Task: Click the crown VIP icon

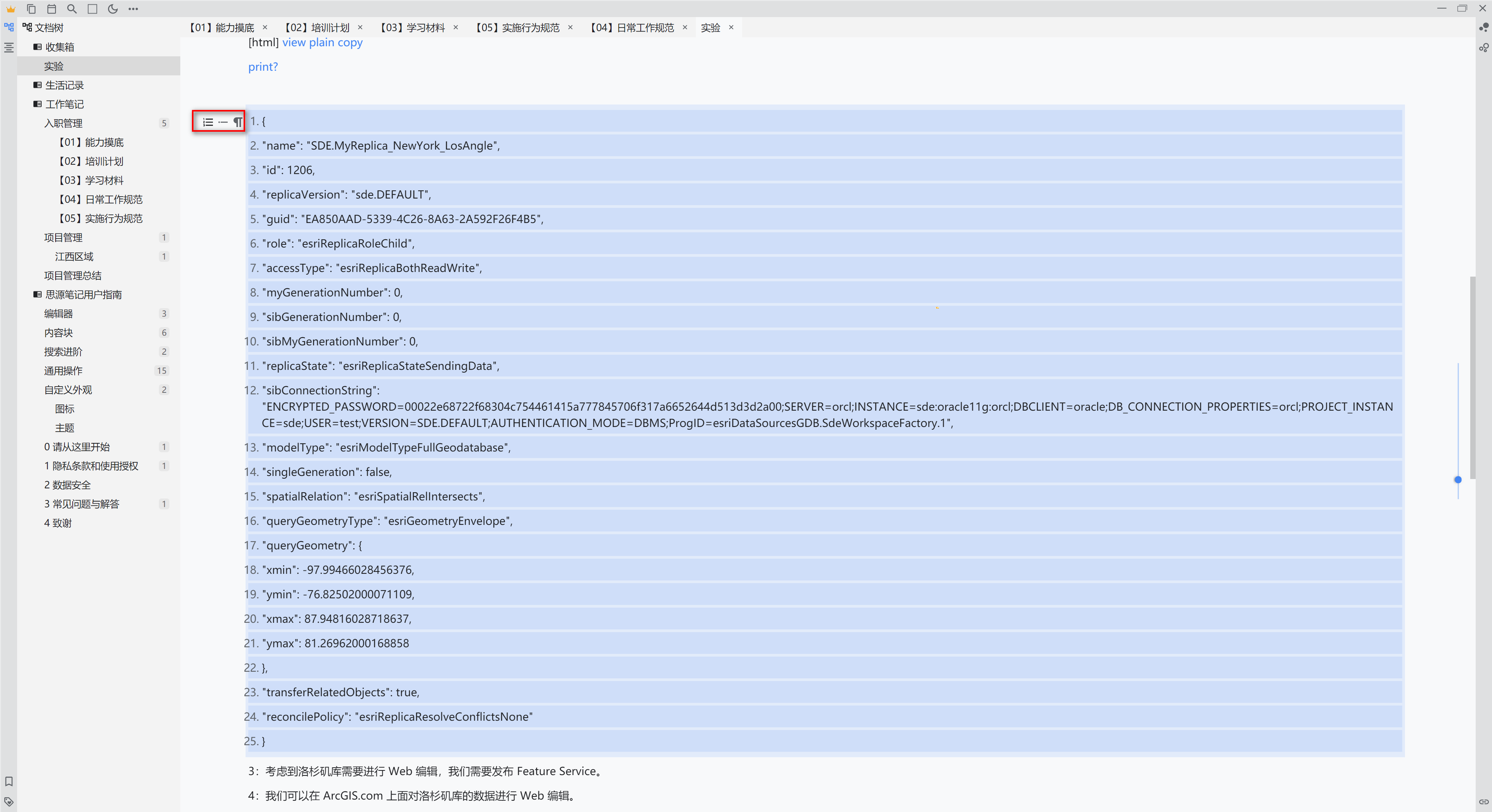Action: [x=10, y=9]
